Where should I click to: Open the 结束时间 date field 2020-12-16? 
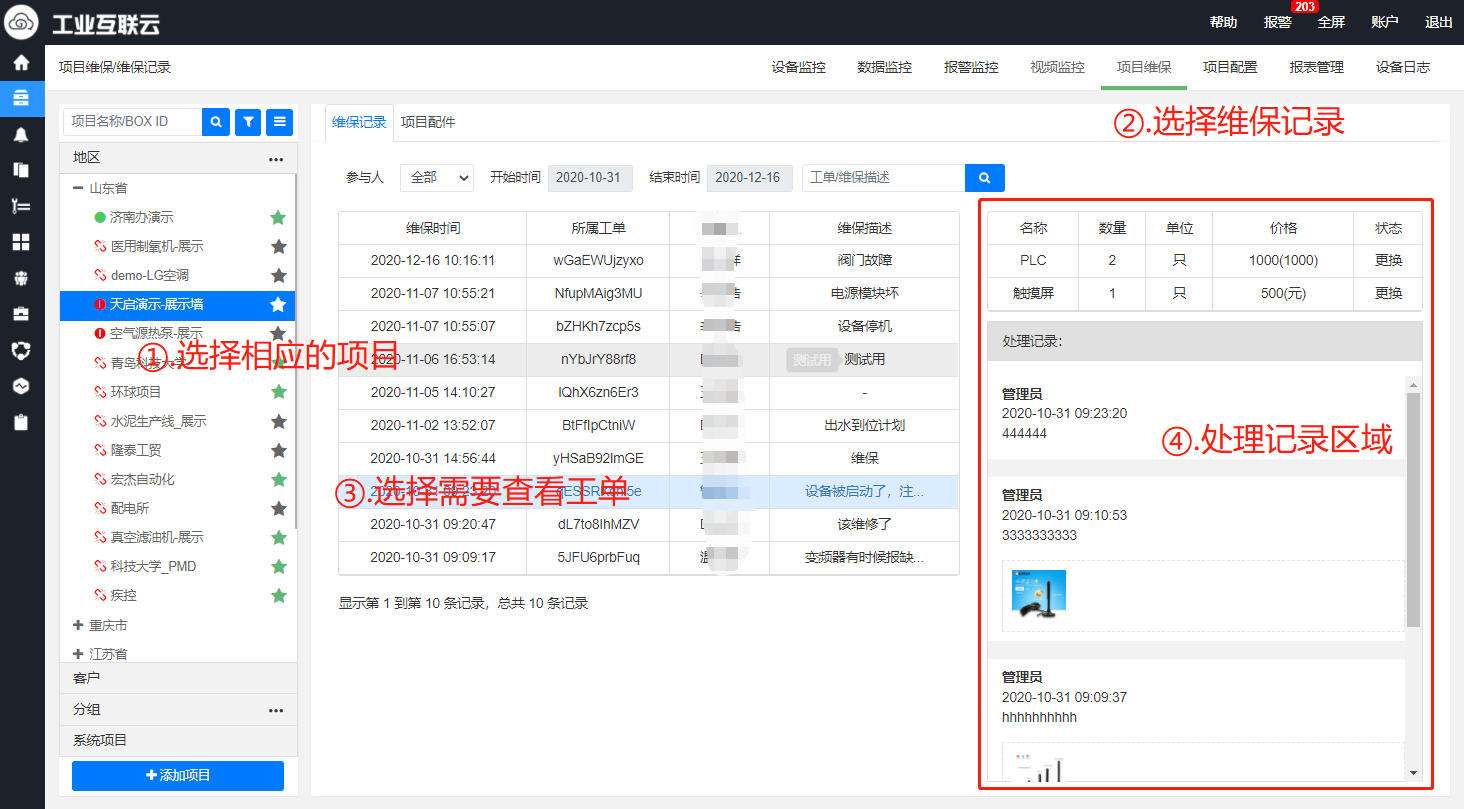coord(749,177)
